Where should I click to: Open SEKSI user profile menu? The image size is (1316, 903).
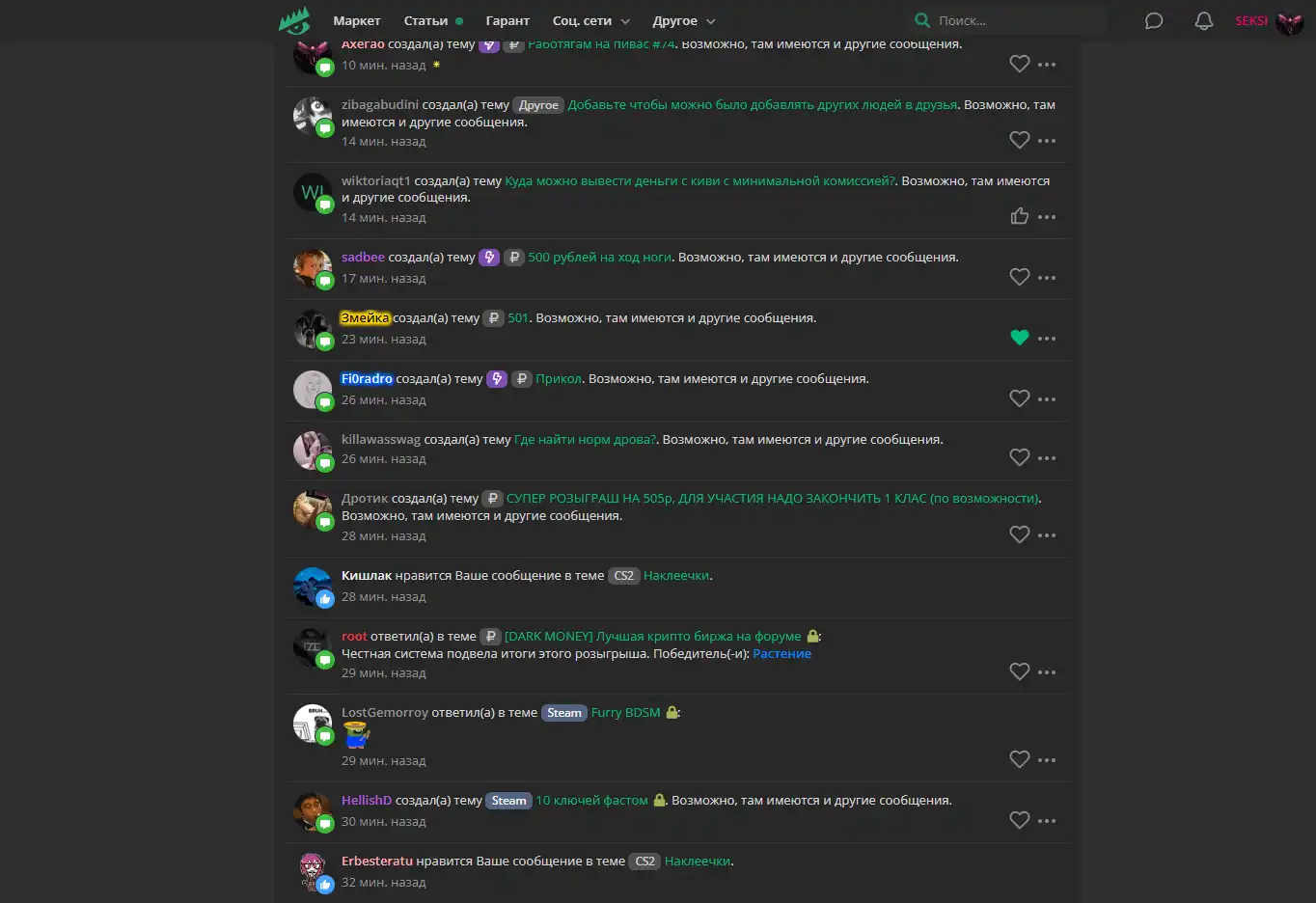(1269, 20)
